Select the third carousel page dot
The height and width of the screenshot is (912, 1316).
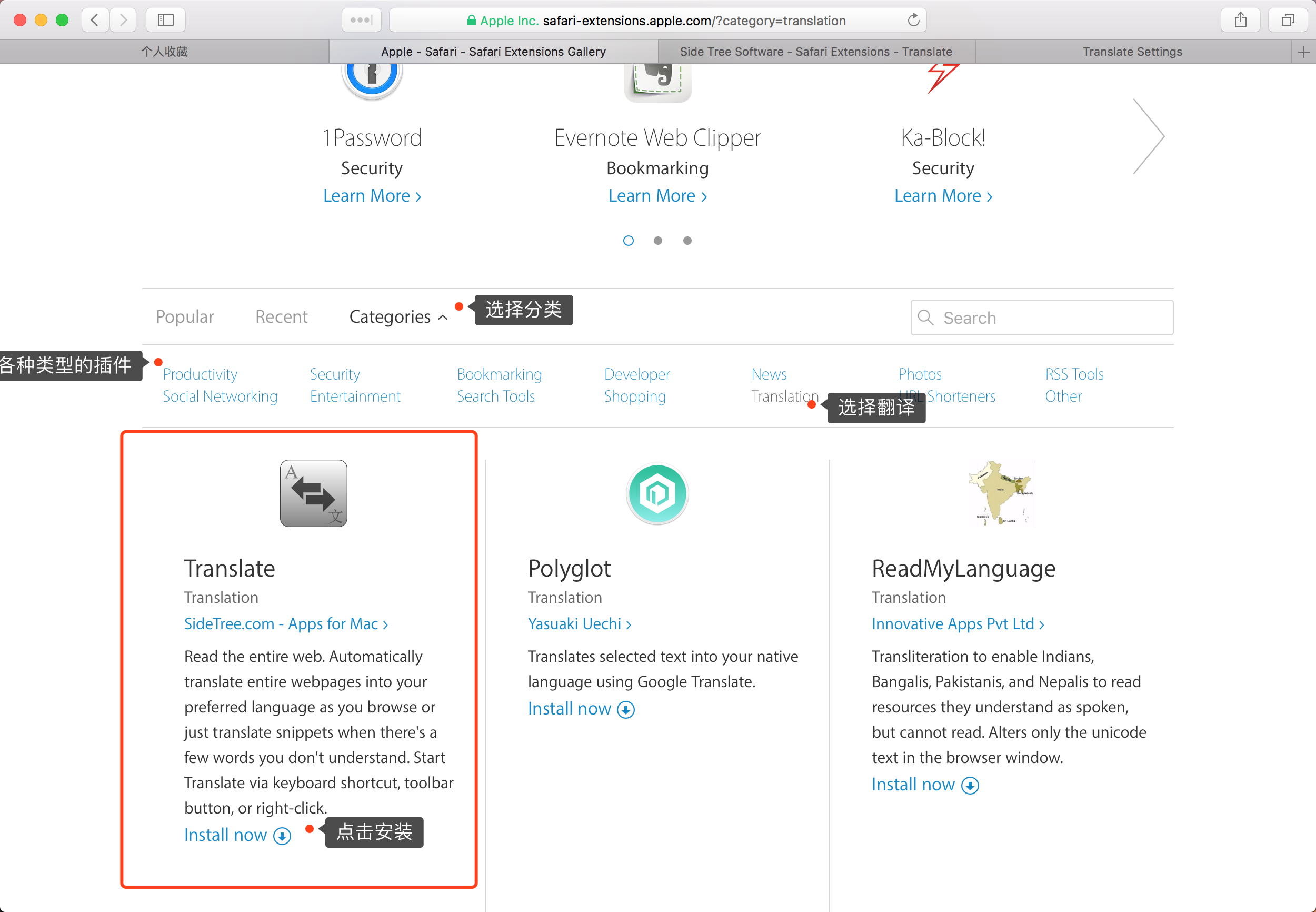(687, 241)
